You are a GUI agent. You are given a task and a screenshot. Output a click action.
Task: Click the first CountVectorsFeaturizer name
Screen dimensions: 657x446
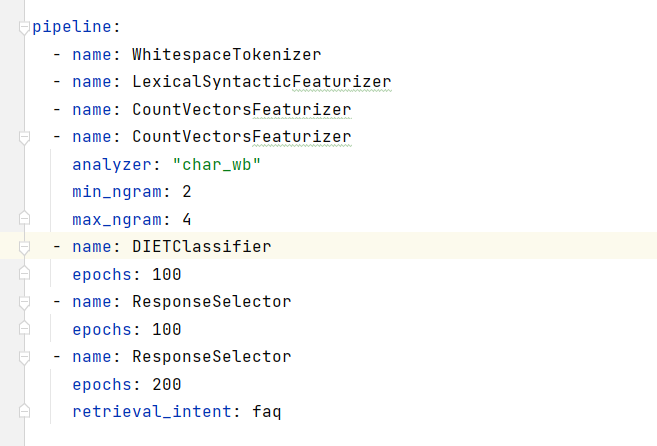pos(241,109)
